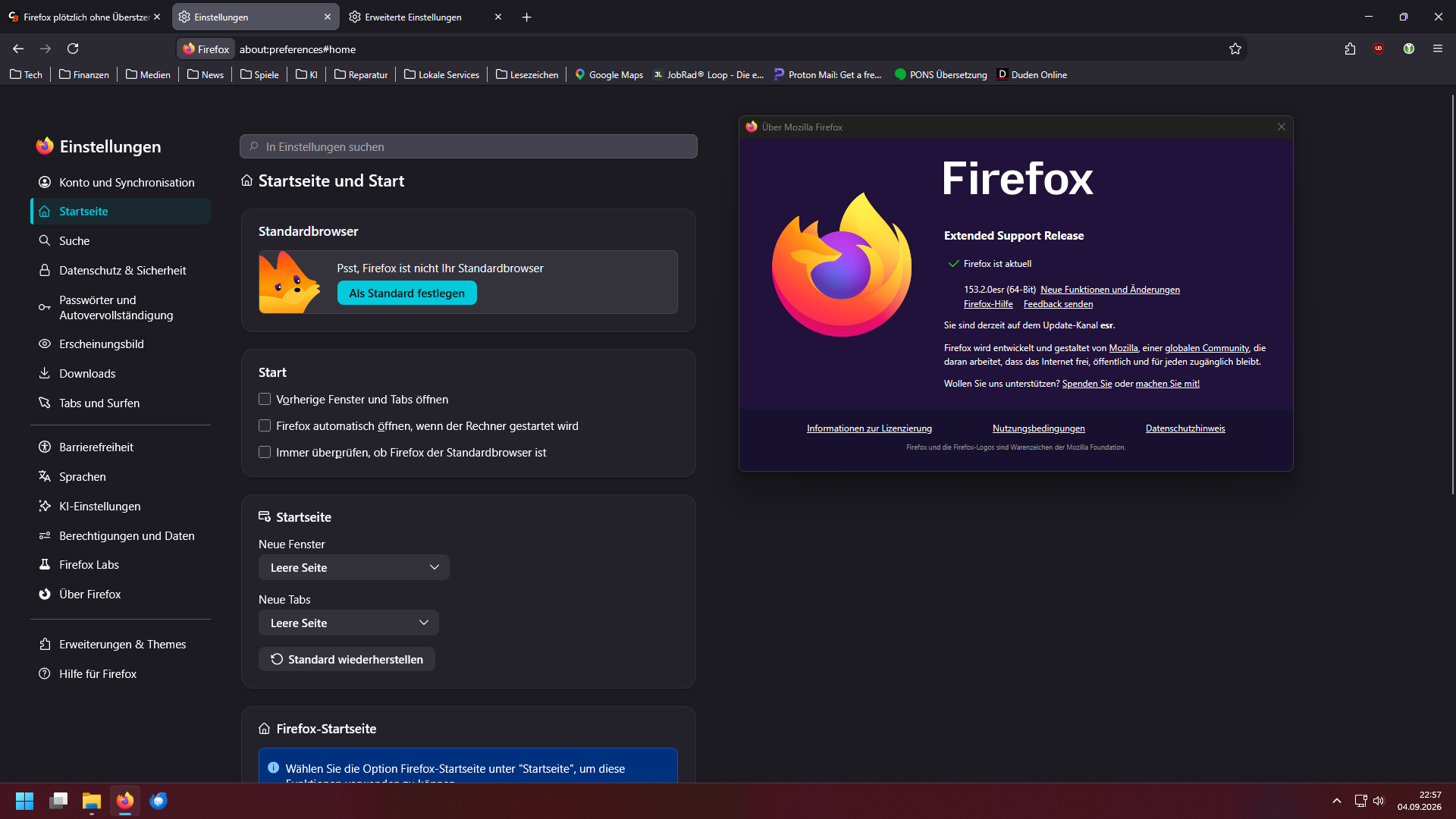This screenshot has height=819, width=1456.
Task: Expand the Neue Fenster dropdown
Action: (x=354, y=568)
